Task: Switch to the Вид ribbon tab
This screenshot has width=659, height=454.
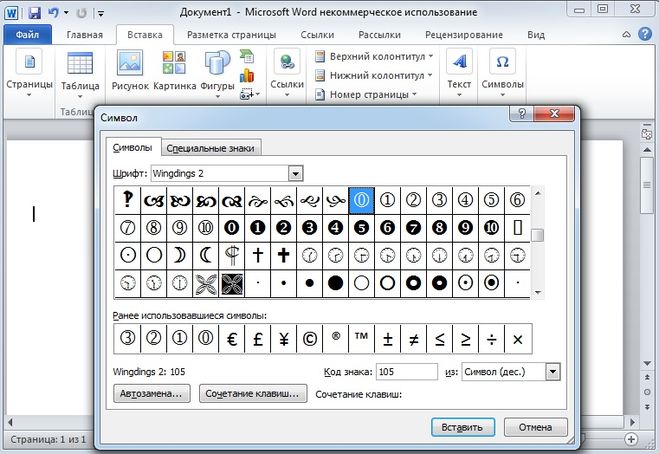Action: pos(536,35)
